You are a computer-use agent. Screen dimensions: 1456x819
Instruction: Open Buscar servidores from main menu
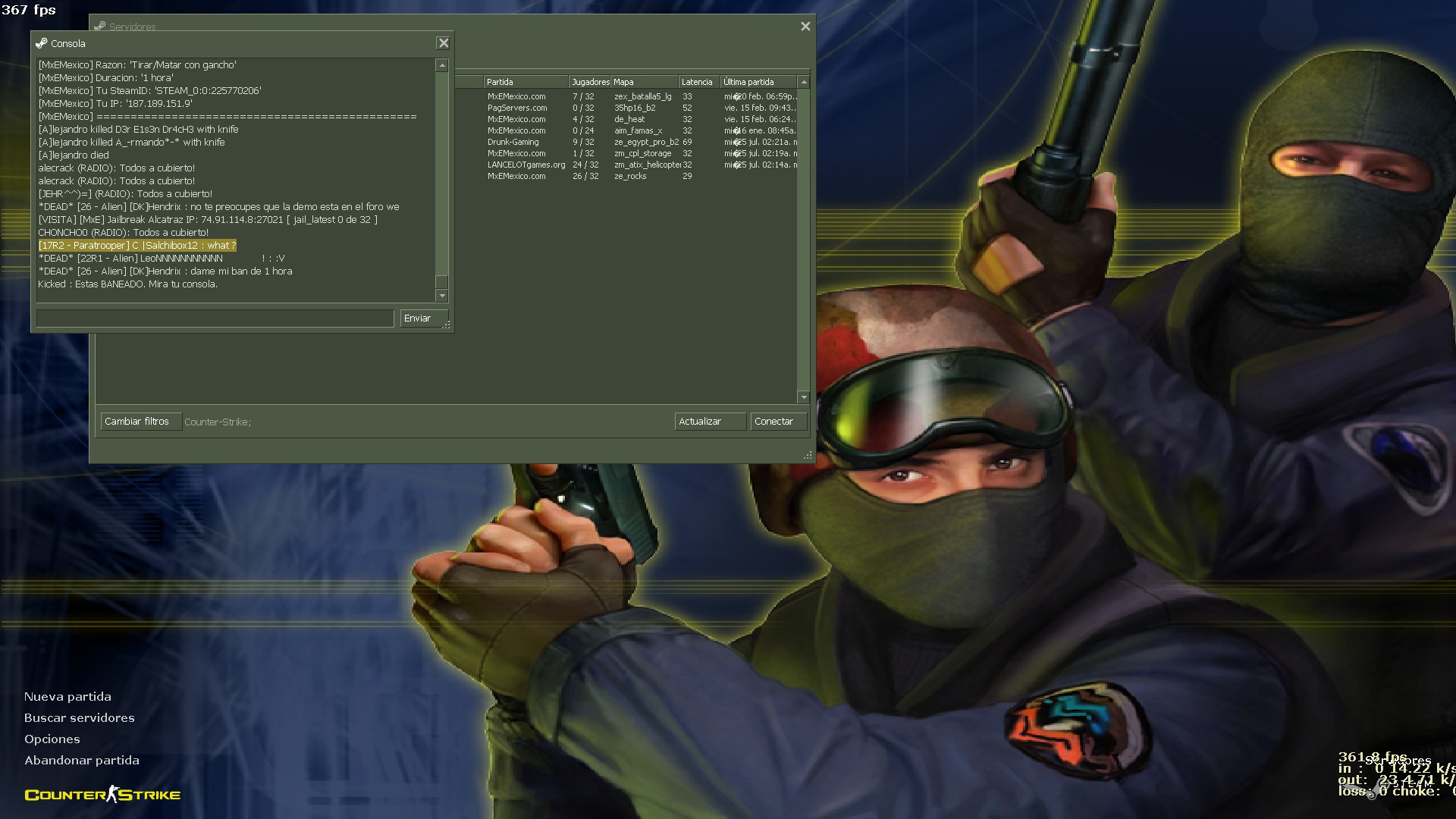79,718
